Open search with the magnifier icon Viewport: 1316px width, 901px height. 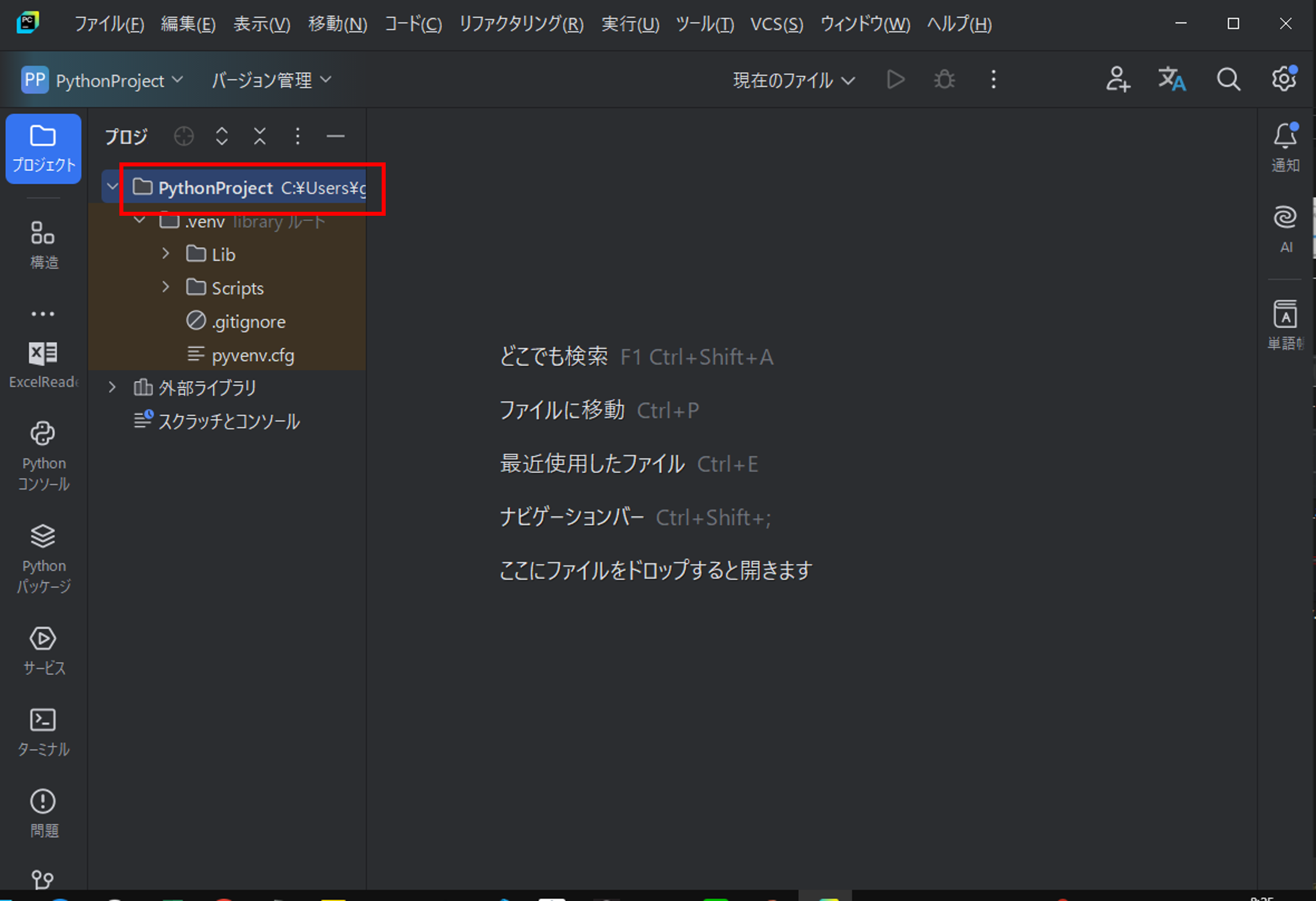(x=1228, y=80)
